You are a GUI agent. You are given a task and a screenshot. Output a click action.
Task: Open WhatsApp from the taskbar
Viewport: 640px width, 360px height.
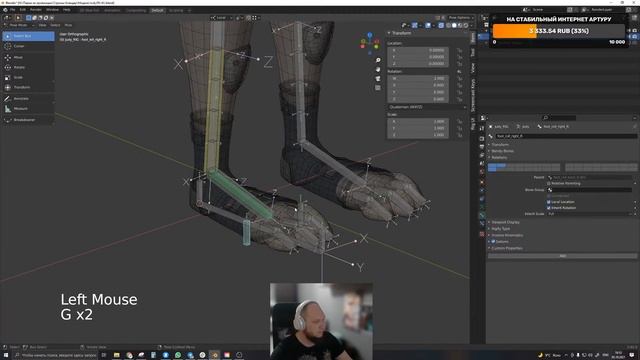(178, 355)
